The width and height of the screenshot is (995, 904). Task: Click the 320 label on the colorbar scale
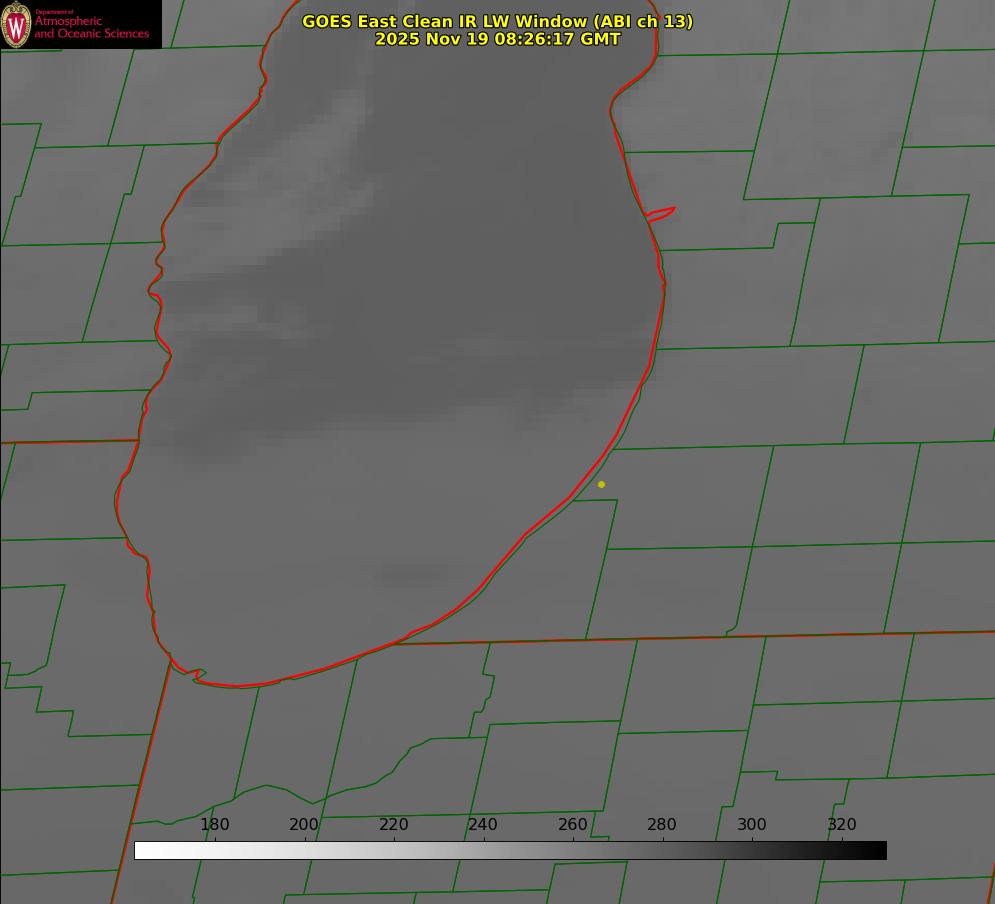[x=842, y=825]
